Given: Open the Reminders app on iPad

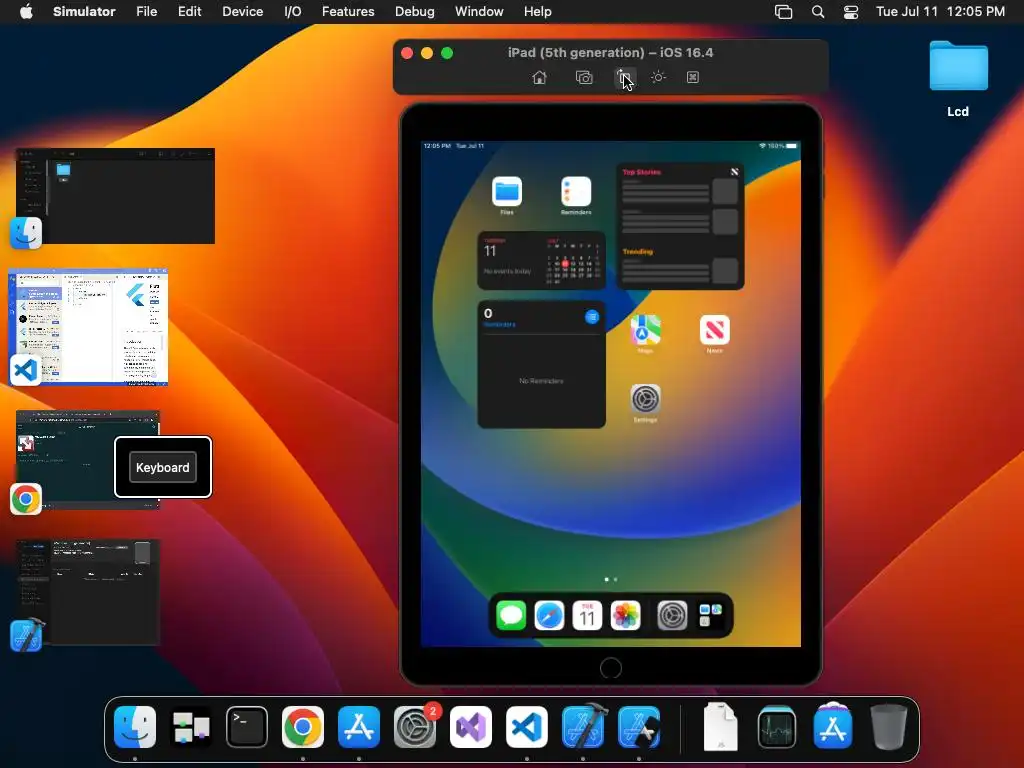Looking at the screenshot, I should click(576, 192).
